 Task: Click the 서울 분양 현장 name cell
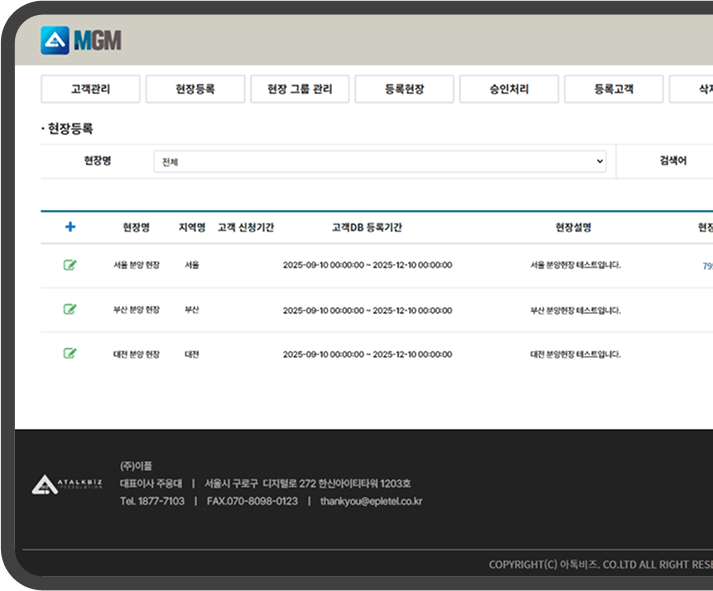pos(136,266)
